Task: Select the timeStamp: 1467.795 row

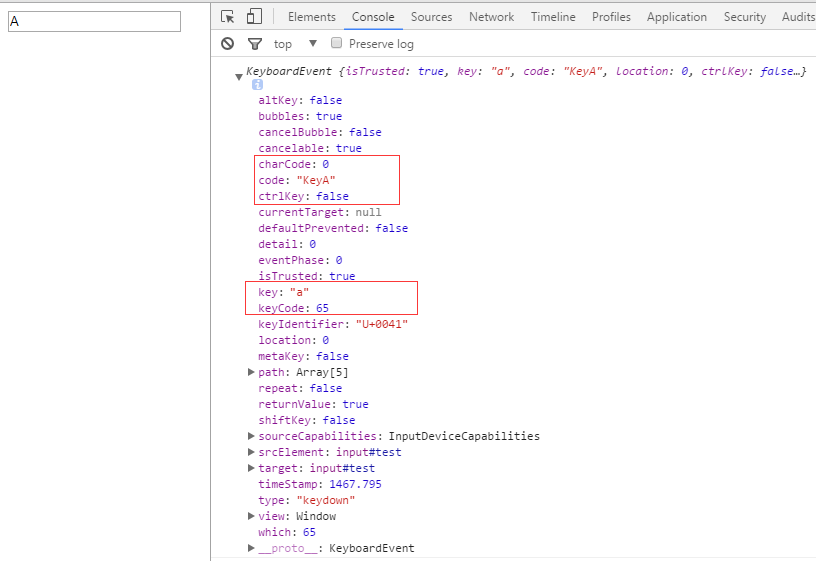Action: point(320,484)
